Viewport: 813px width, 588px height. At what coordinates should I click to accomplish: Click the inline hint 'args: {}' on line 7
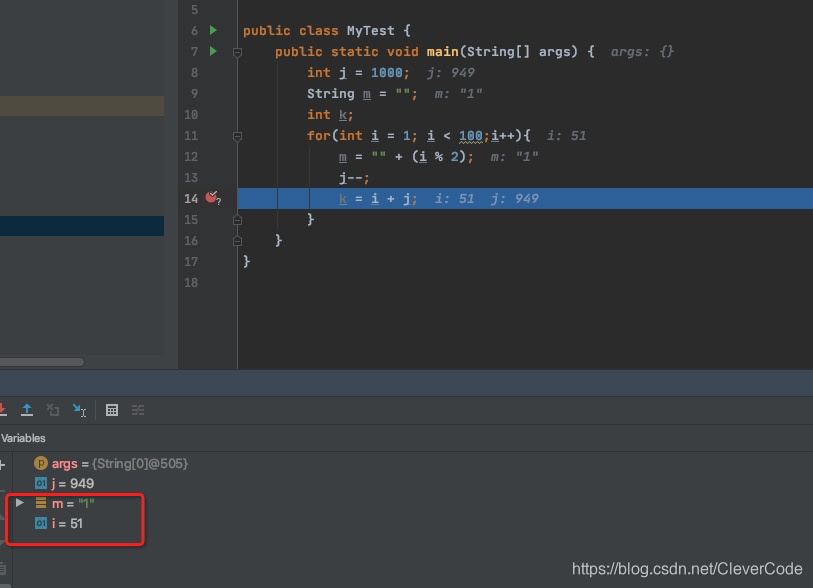click(x=642, y=52)
